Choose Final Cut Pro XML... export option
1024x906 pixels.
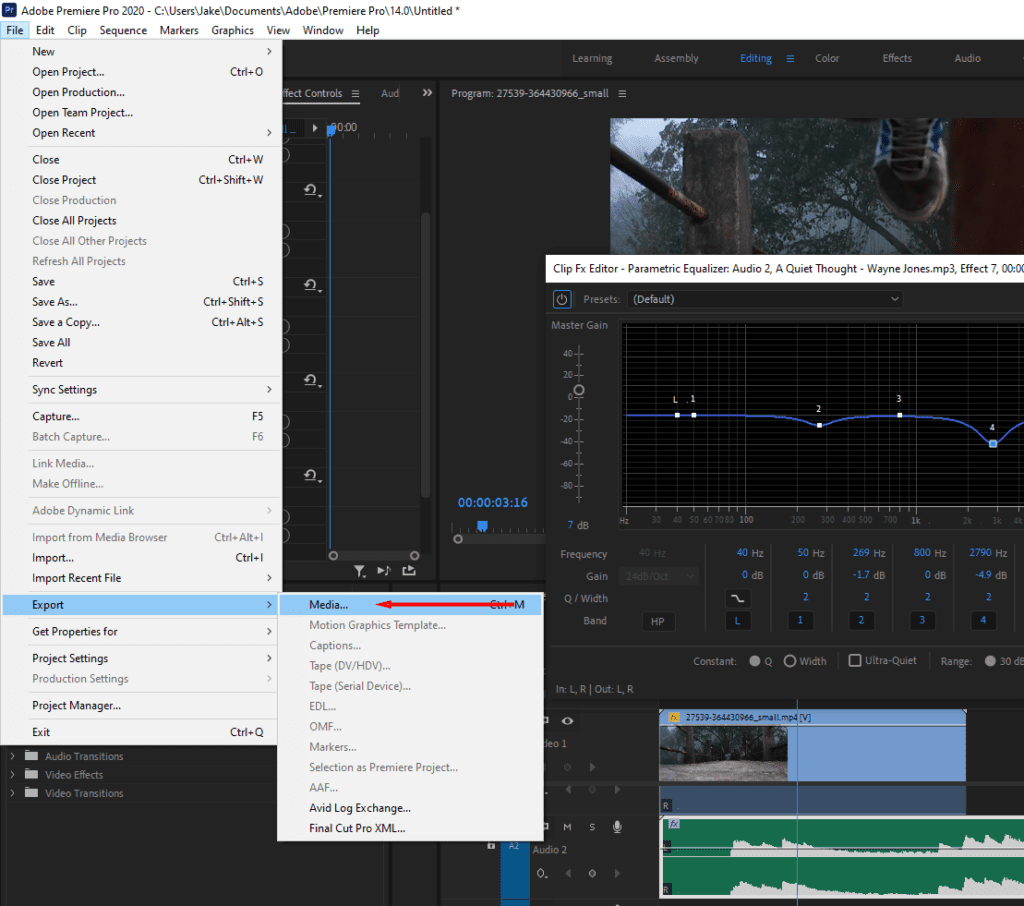click(x=410, y=828)
